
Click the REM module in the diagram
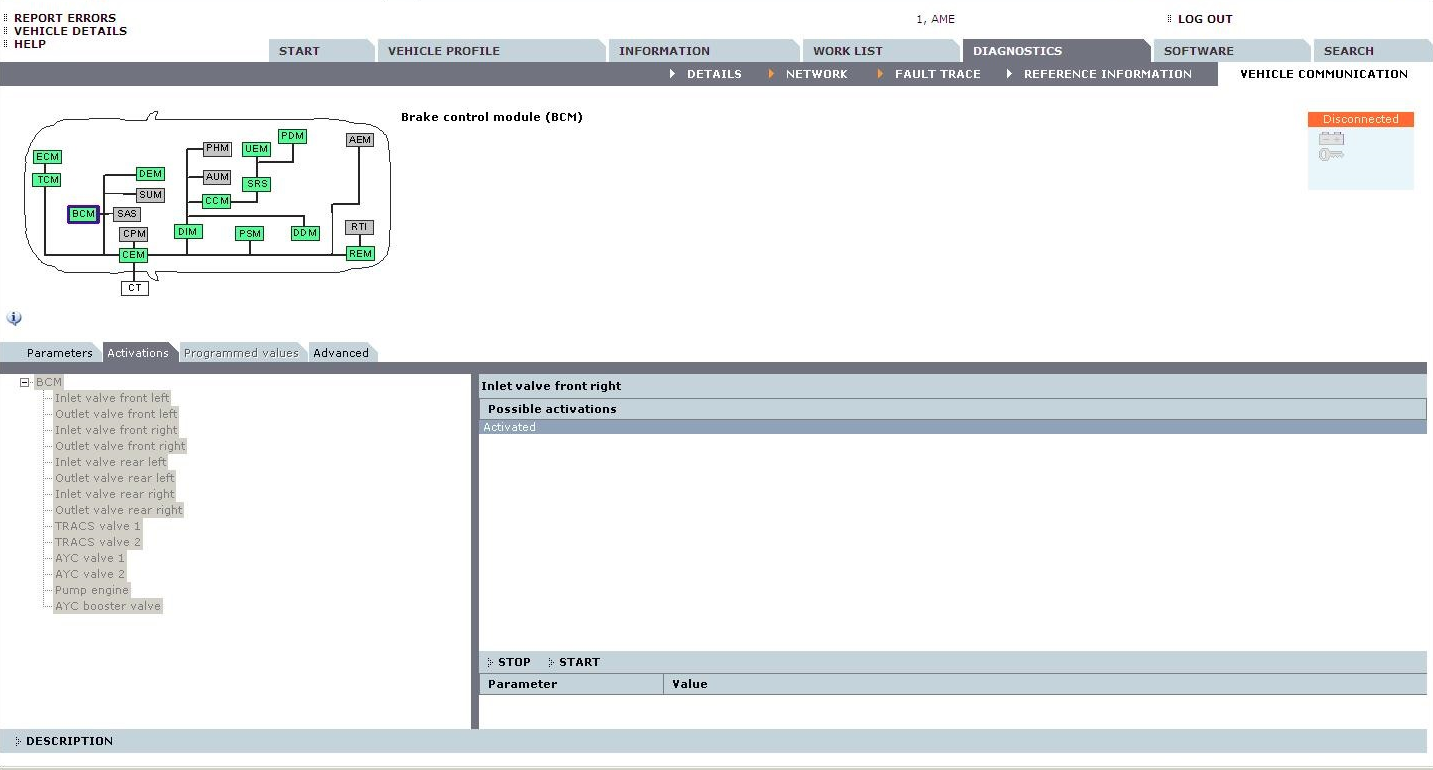click(x=360, y=254)
